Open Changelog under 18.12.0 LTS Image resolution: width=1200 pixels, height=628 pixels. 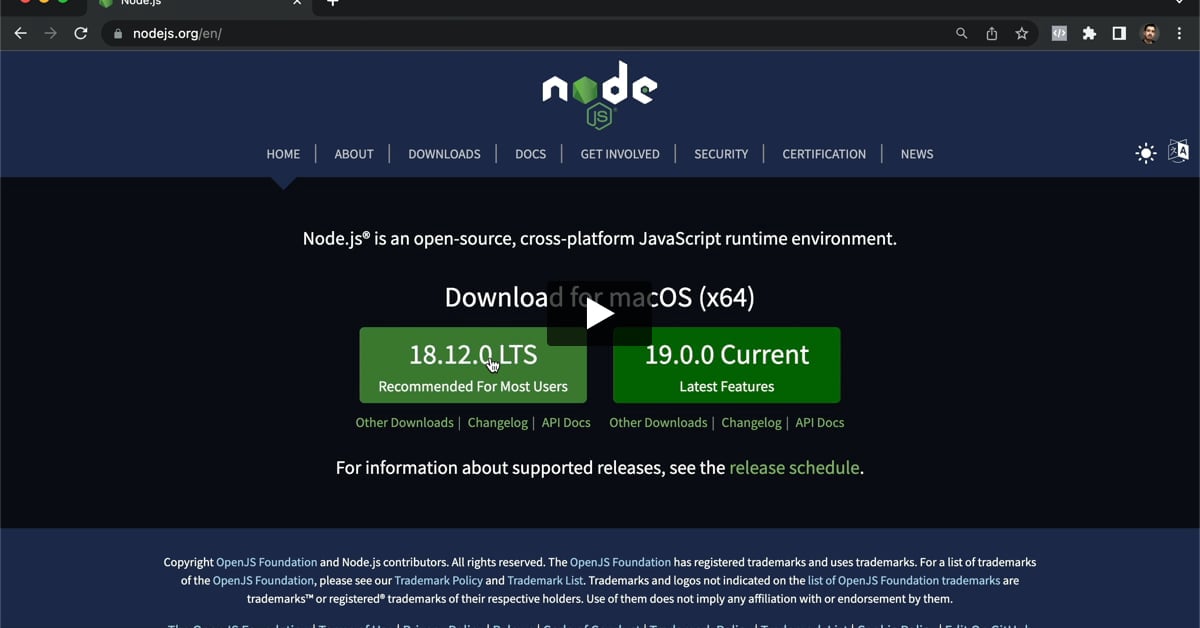click(x=498, y=423)
